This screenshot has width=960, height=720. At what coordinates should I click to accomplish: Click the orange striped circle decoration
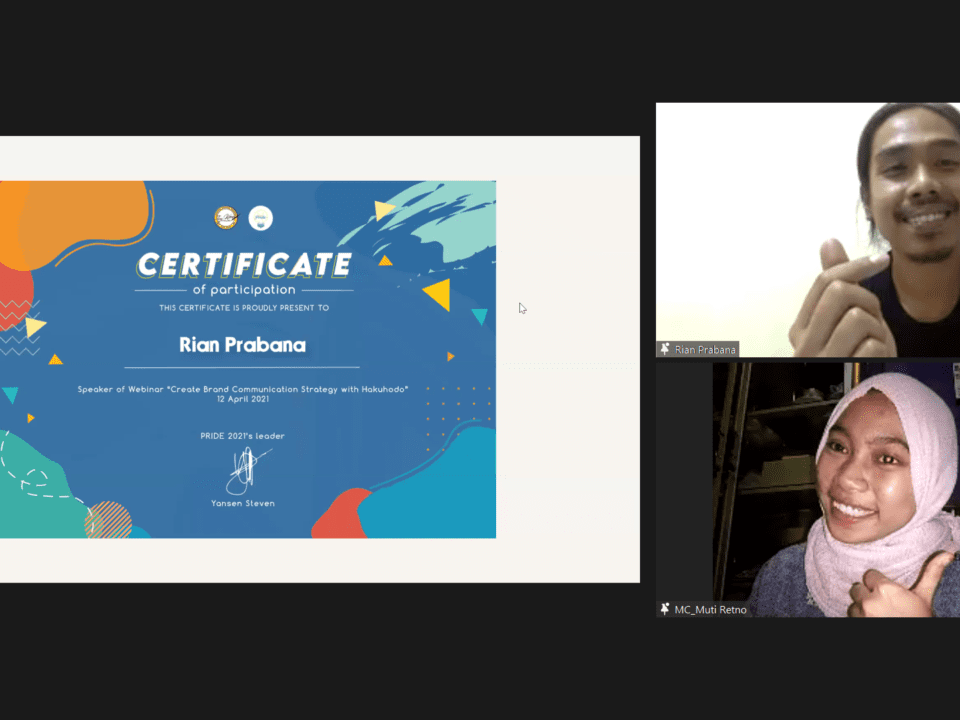click(108, 520)
